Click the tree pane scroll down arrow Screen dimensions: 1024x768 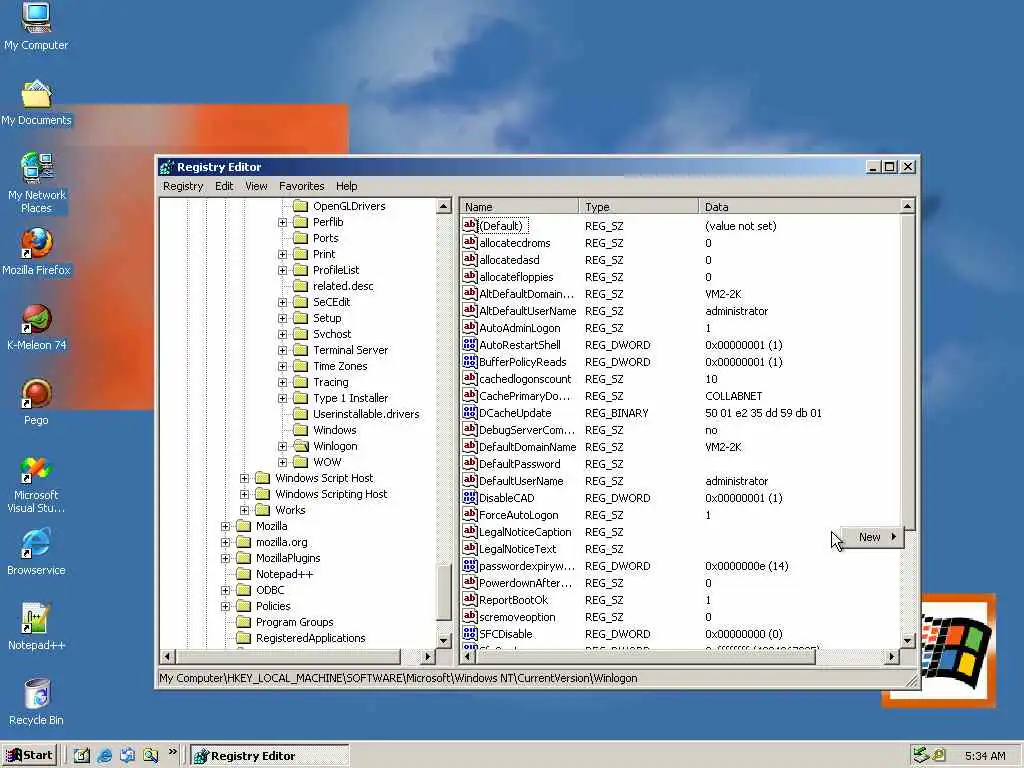click(443, 640)
